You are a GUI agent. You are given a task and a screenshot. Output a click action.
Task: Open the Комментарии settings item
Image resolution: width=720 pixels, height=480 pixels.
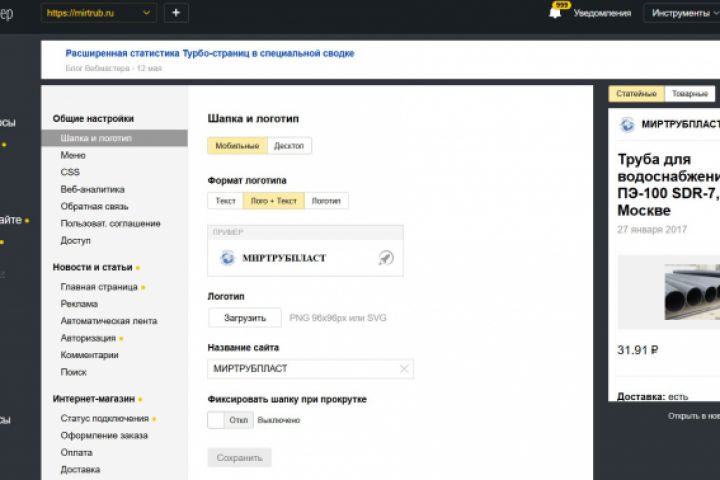(90, 355)
